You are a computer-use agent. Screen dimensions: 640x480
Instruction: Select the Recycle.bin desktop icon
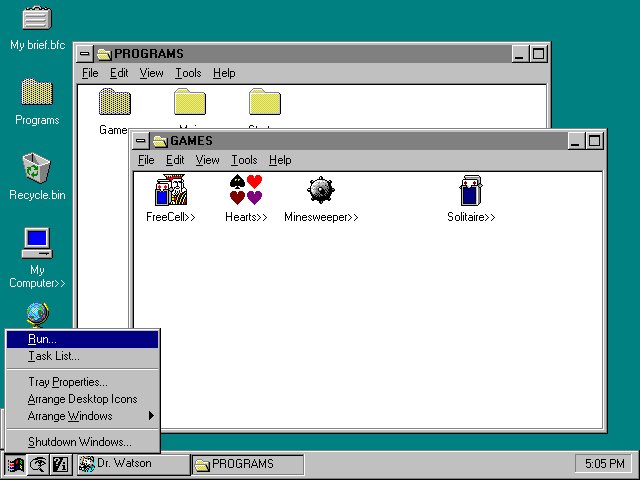pos(37,168)
